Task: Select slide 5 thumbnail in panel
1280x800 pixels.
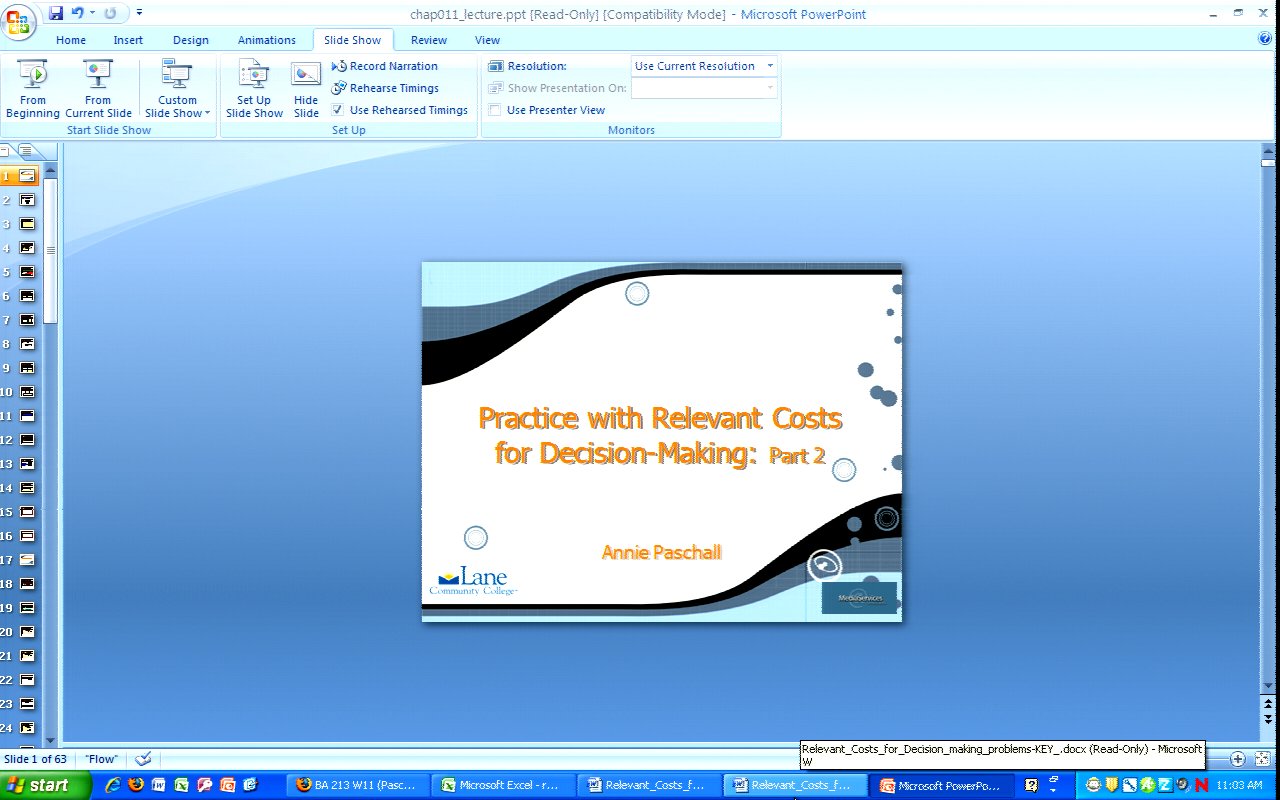Action: click(27, 272)
